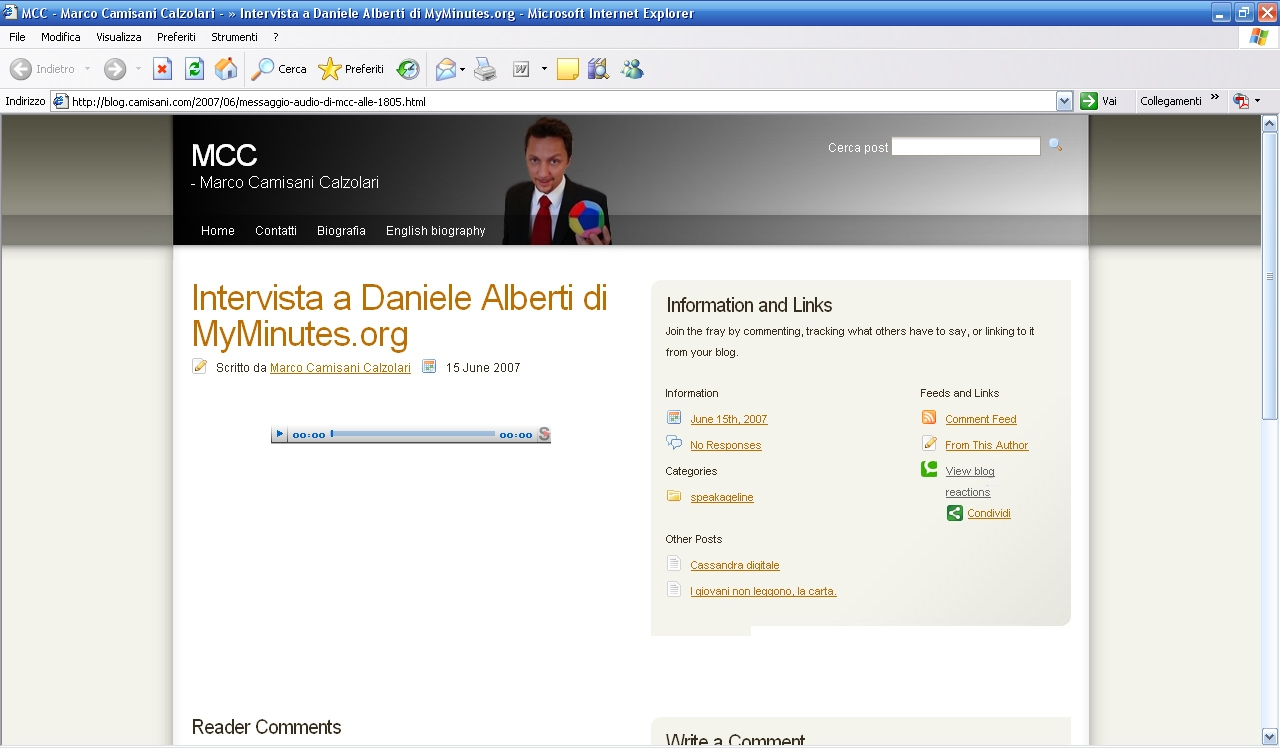
Task: Open the Visualizza menu
Action: coord(119,37)
